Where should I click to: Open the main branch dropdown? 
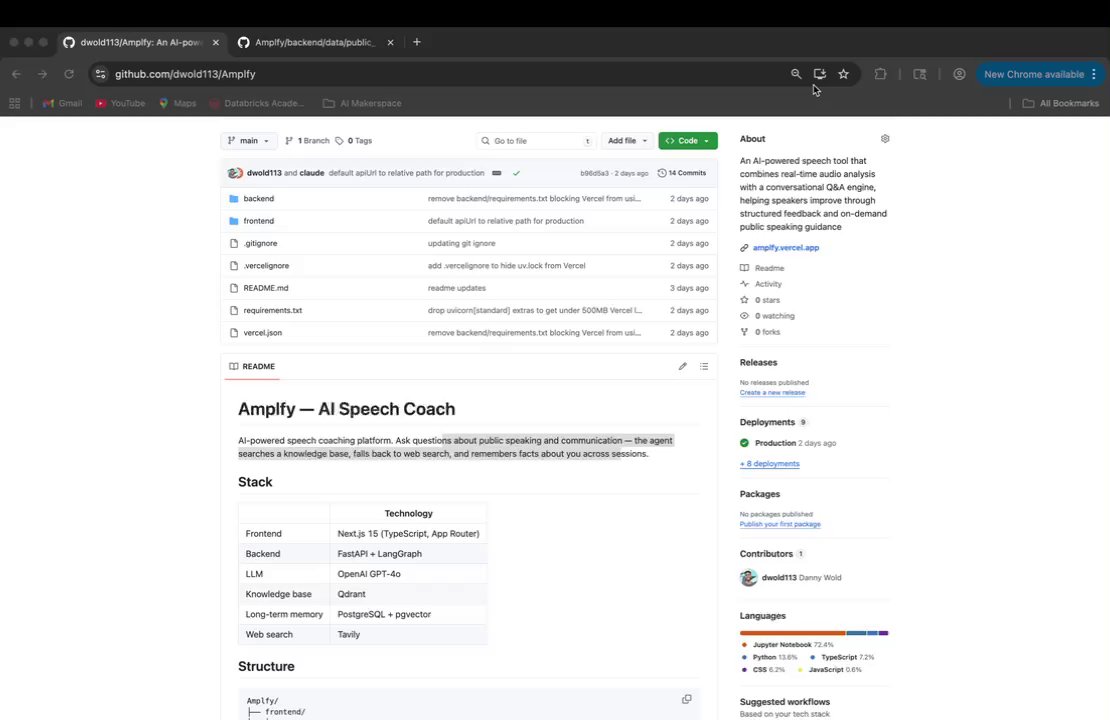248,141
